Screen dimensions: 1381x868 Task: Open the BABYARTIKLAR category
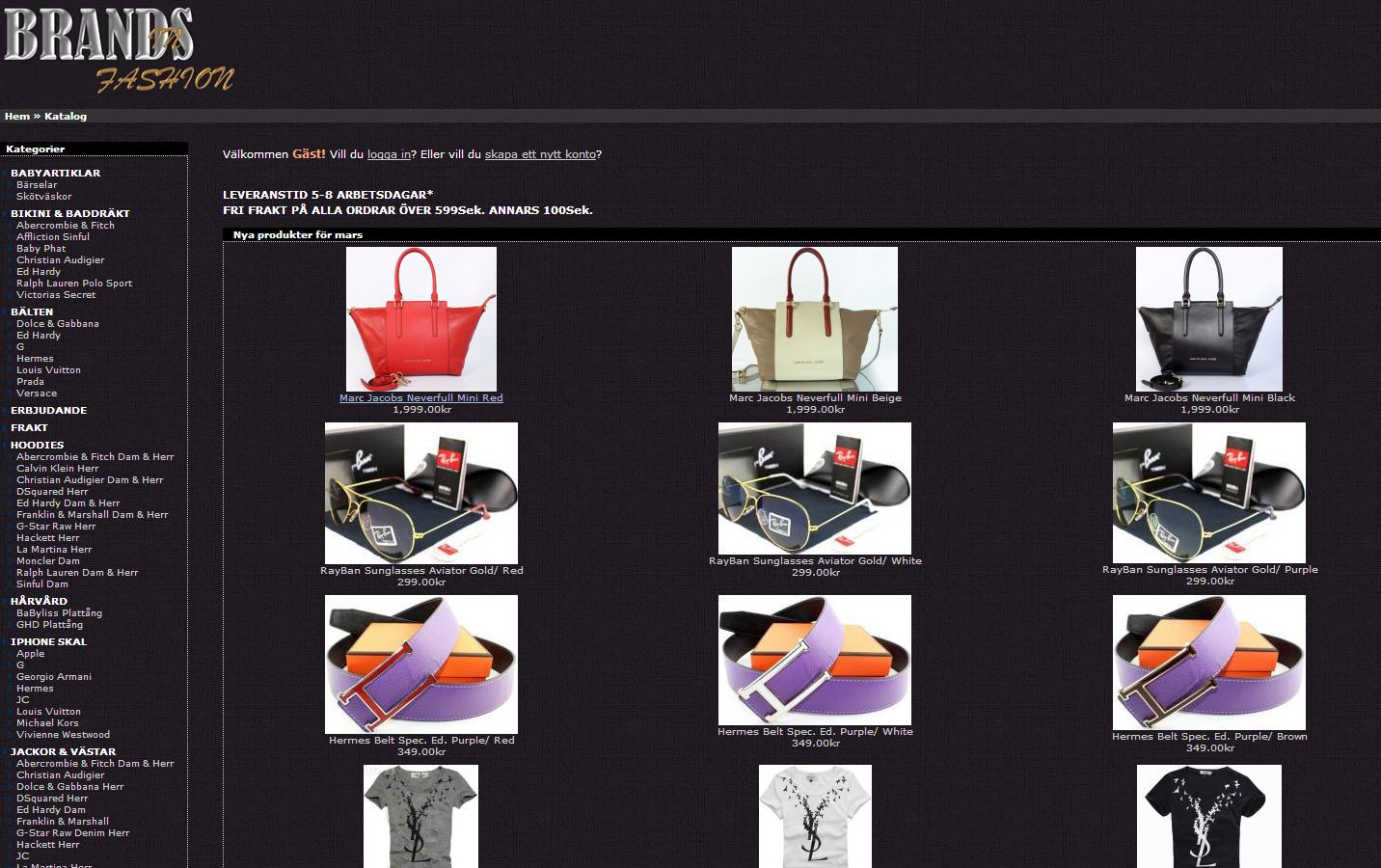(x=55, y=174)
